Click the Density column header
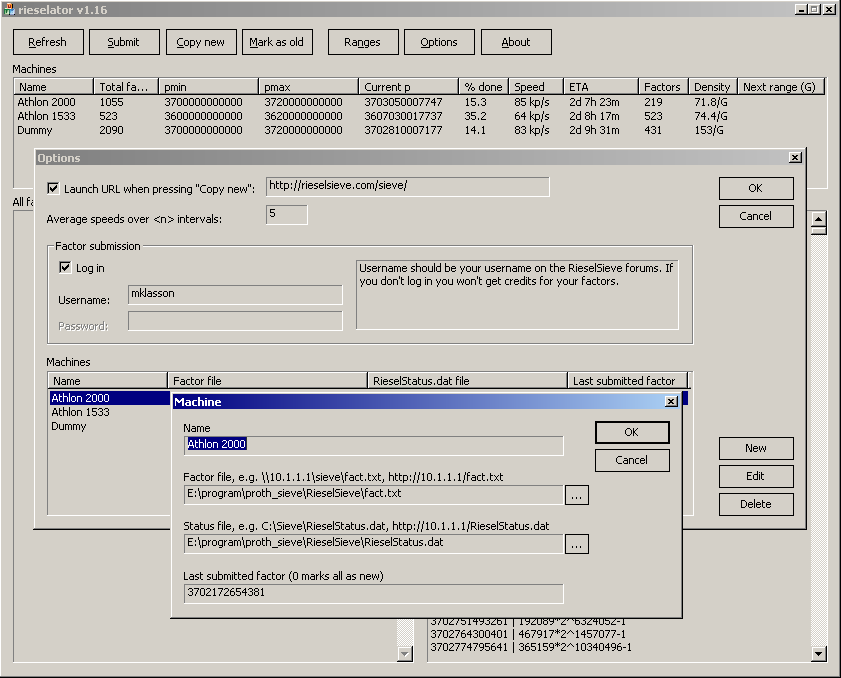This screenshot has width=841, height=678. click(713, 87)
